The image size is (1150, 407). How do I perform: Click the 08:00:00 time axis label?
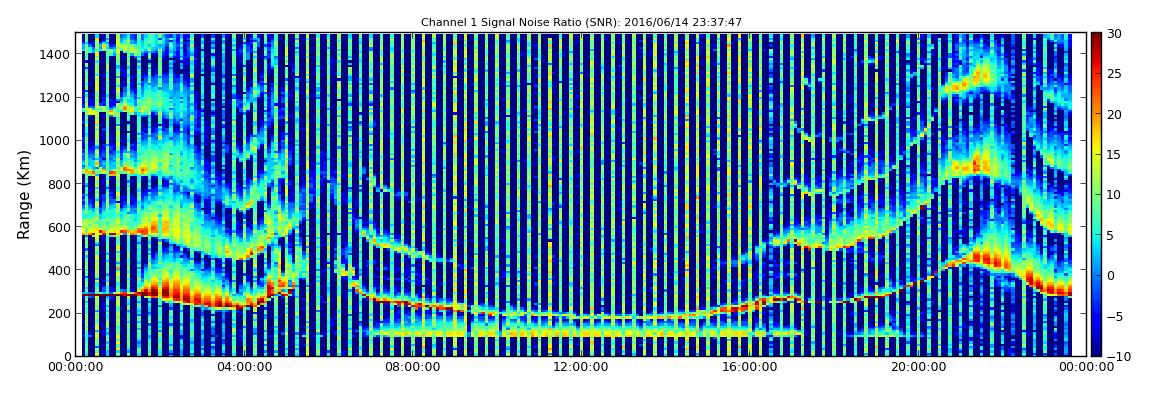click(411, 368)
